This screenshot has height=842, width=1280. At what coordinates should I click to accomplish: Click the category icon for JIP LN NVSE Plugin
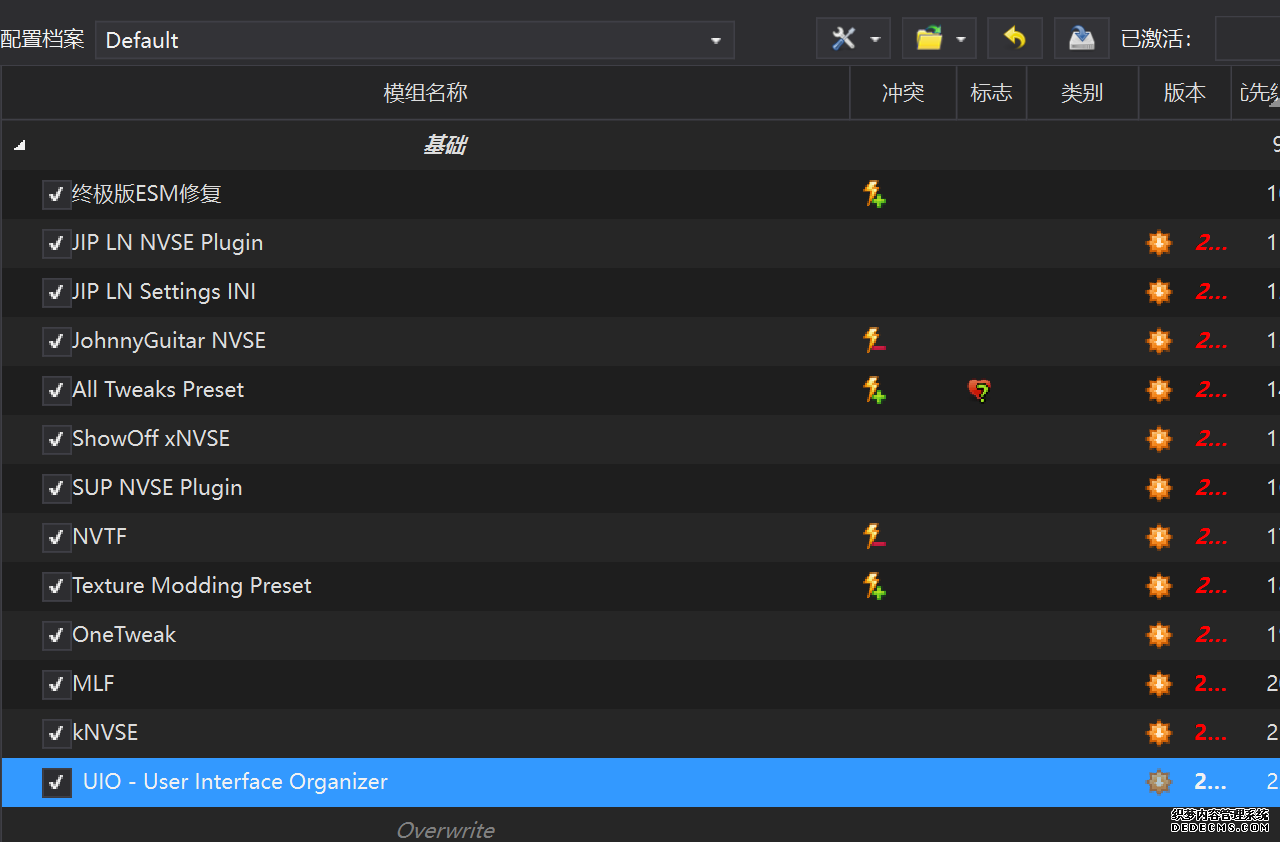[x=1159, y=243]
